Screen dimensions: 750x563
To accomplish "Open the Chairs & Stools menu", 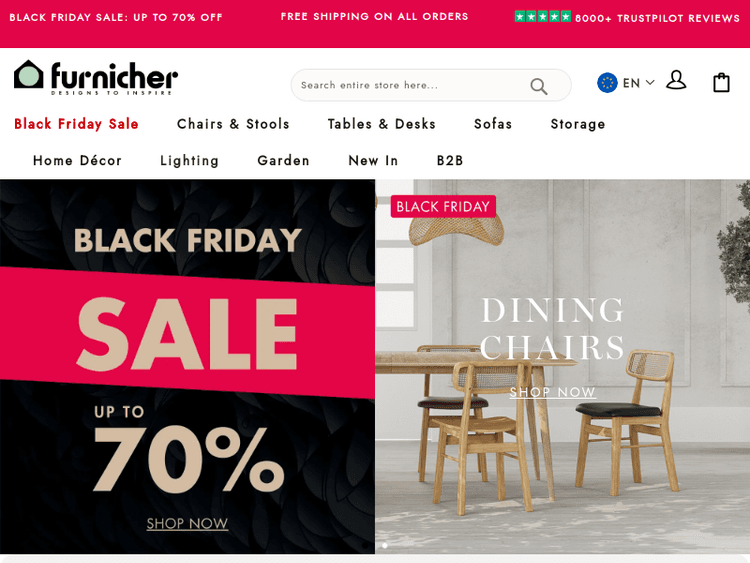I will [233, 124].
